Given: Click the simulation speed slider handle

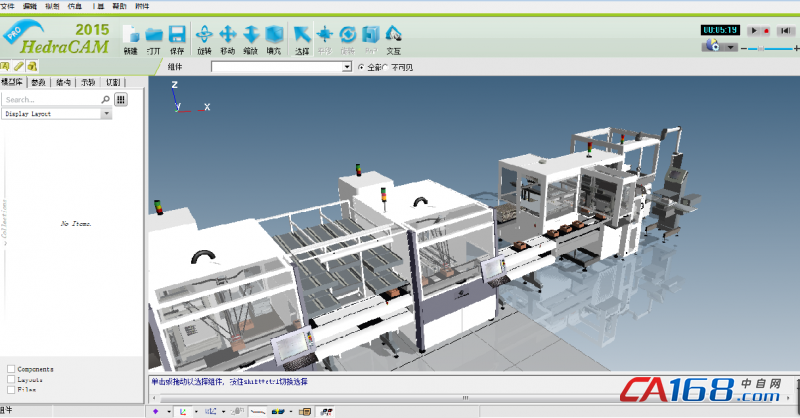Looking at the screenshot, I should coord(761,48).
